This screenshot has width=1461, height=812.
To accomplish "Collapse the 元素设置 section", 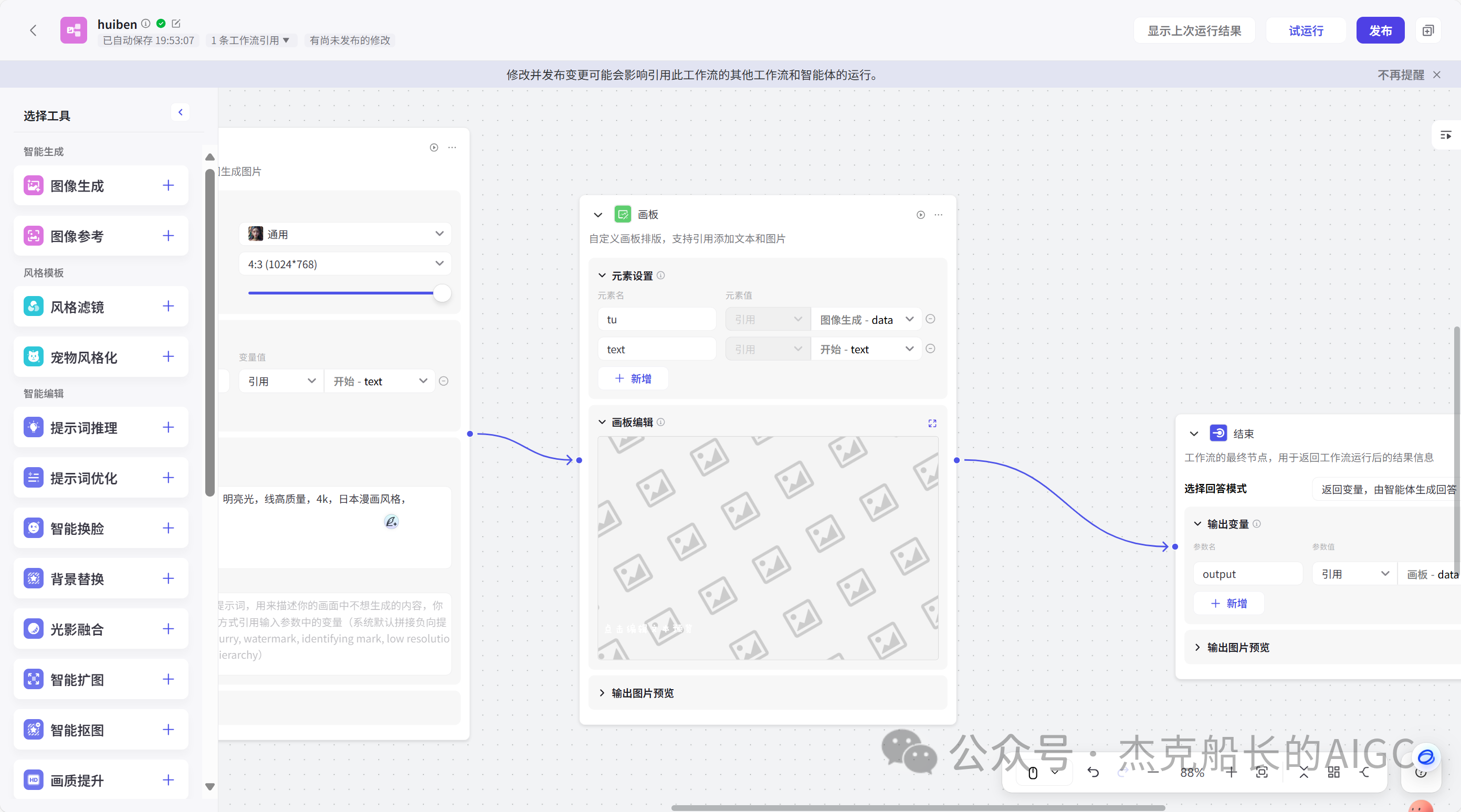I will point(602,276).
